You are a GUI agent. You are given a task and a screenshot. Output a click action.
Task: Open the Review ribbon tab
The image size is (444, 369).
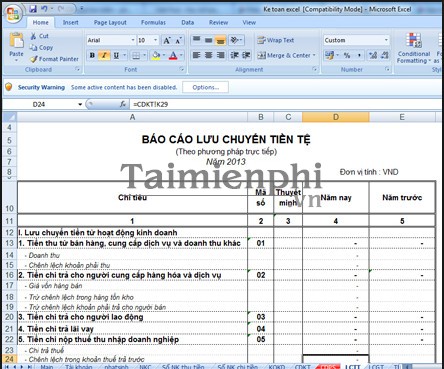[x=218, y=22]
